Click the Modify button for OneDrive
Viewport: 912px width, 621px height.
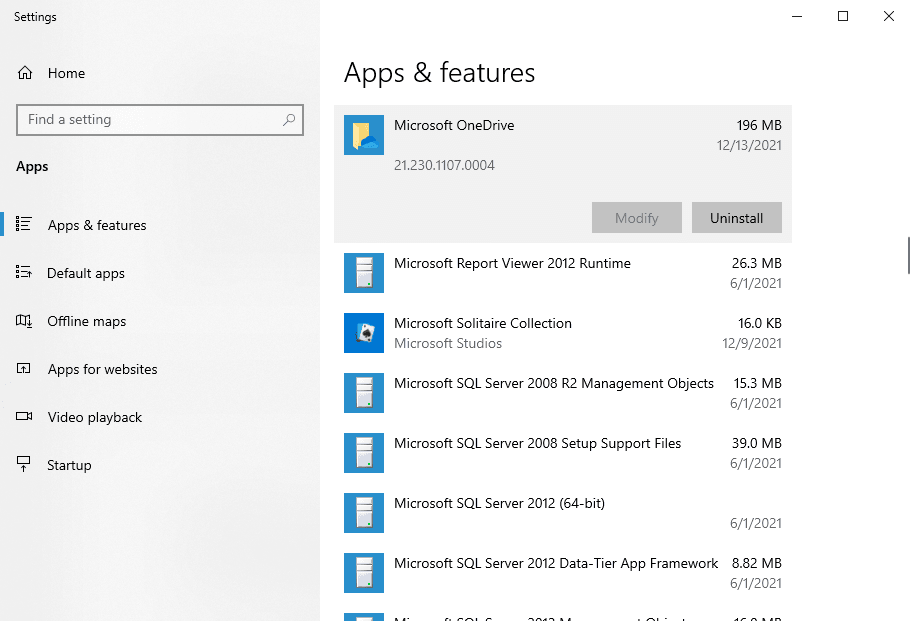pos(637,217)
